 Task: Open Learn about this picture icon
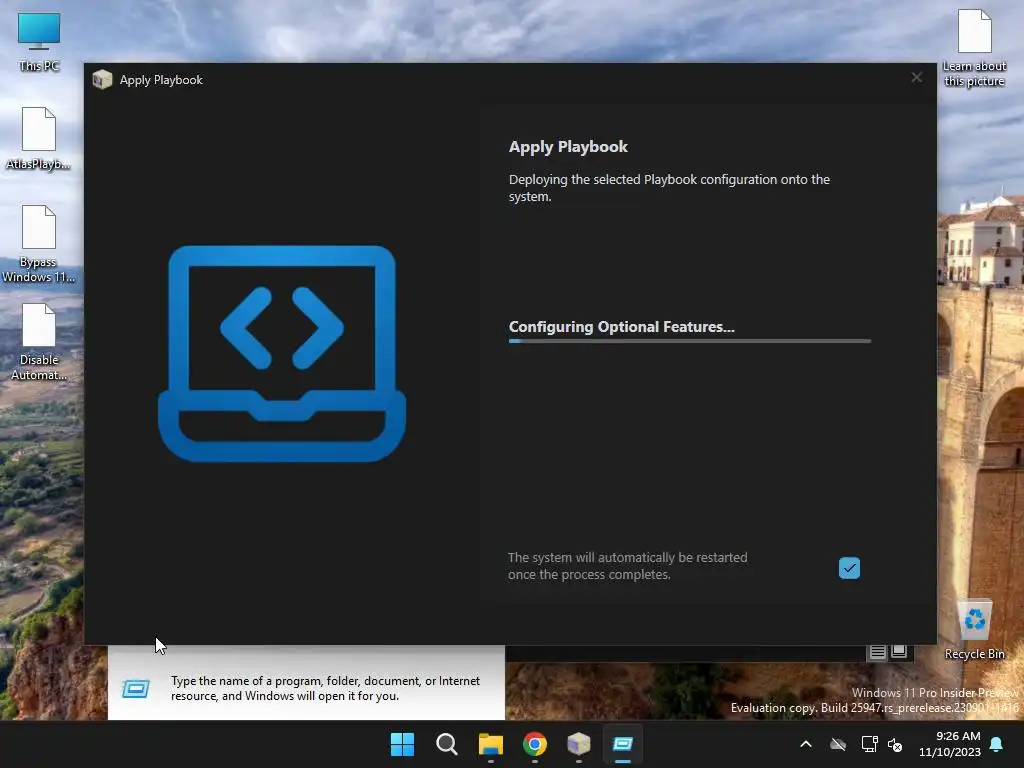point(974,48)
